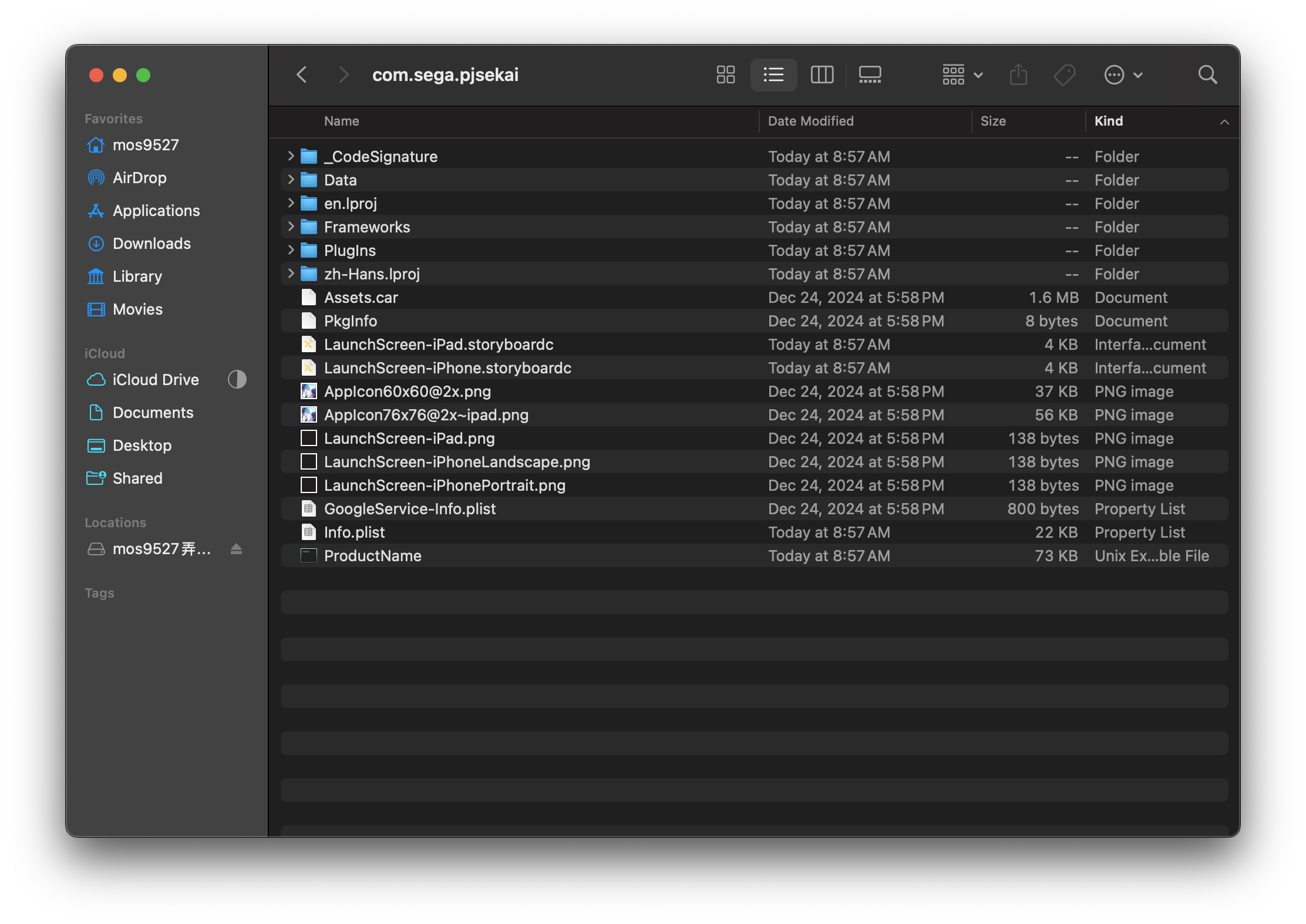Reverse sort using Kind header arrow
Screen dimensions: 1306x924
click(x=1224, y=122)
